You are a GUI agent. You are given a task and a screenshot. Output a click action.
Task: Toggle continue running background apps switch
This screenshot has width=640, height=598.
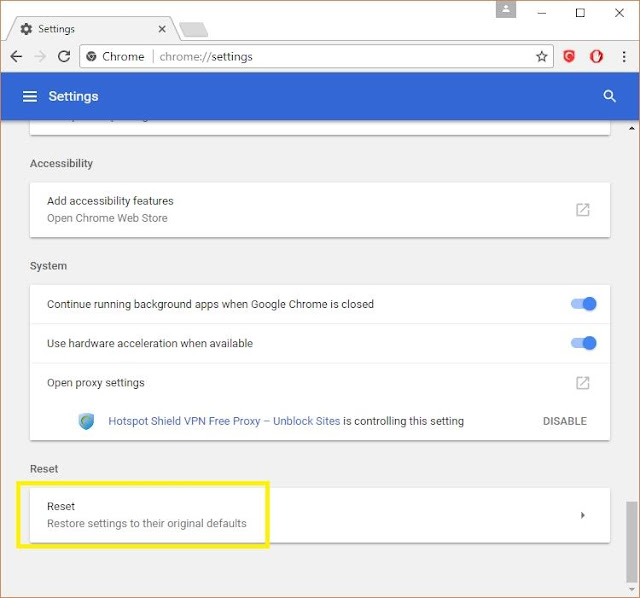pos(584,304)
